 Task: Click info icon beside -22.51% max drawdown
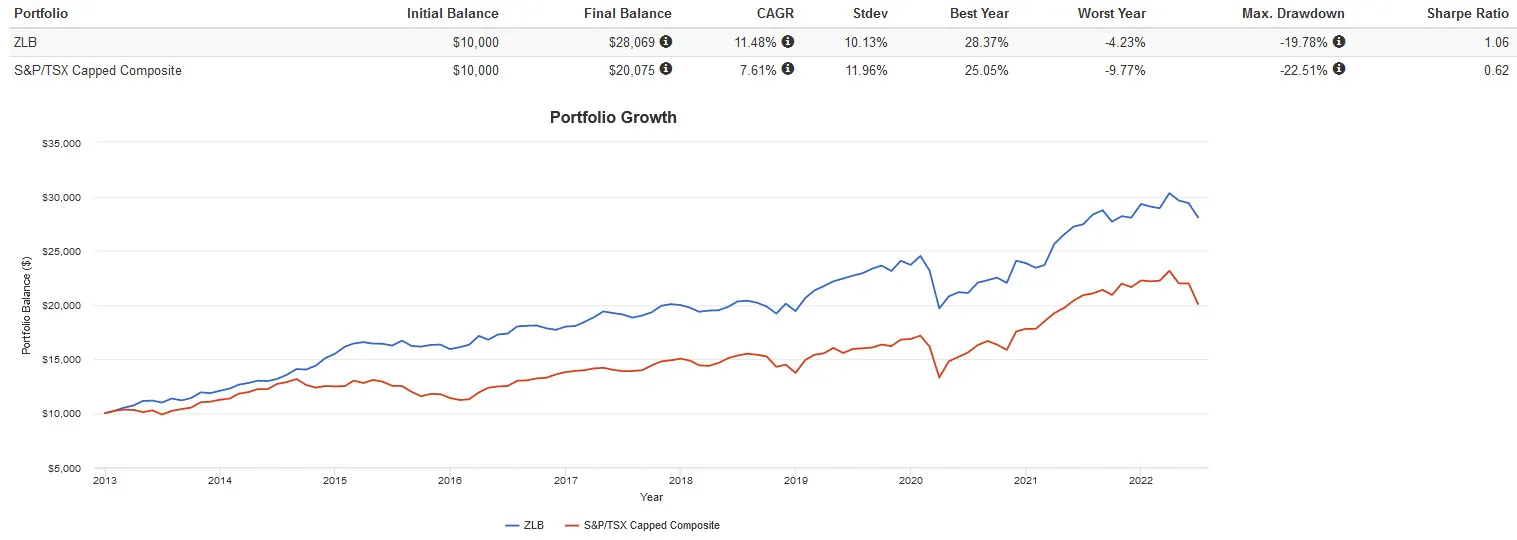pos(1339,70)
